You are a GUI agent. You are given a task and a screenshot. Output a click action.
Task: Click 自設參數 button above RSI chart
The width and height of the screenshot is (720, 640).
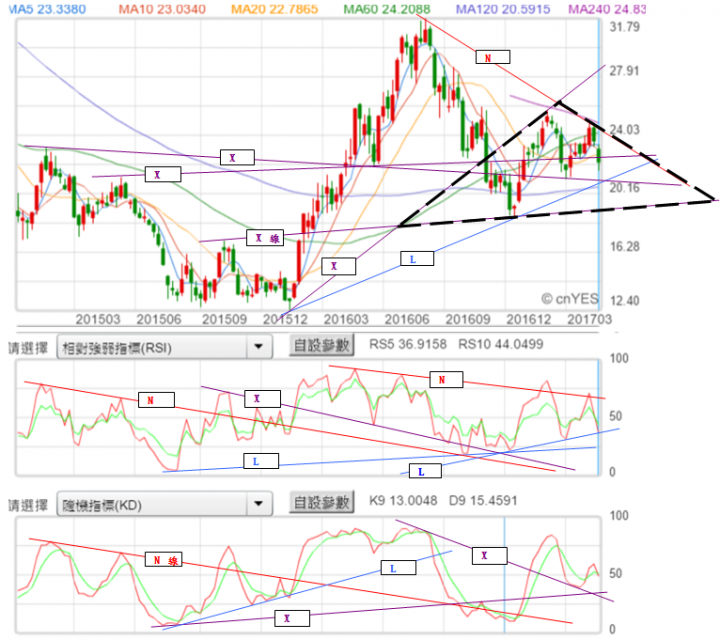(x=321, y=345)
